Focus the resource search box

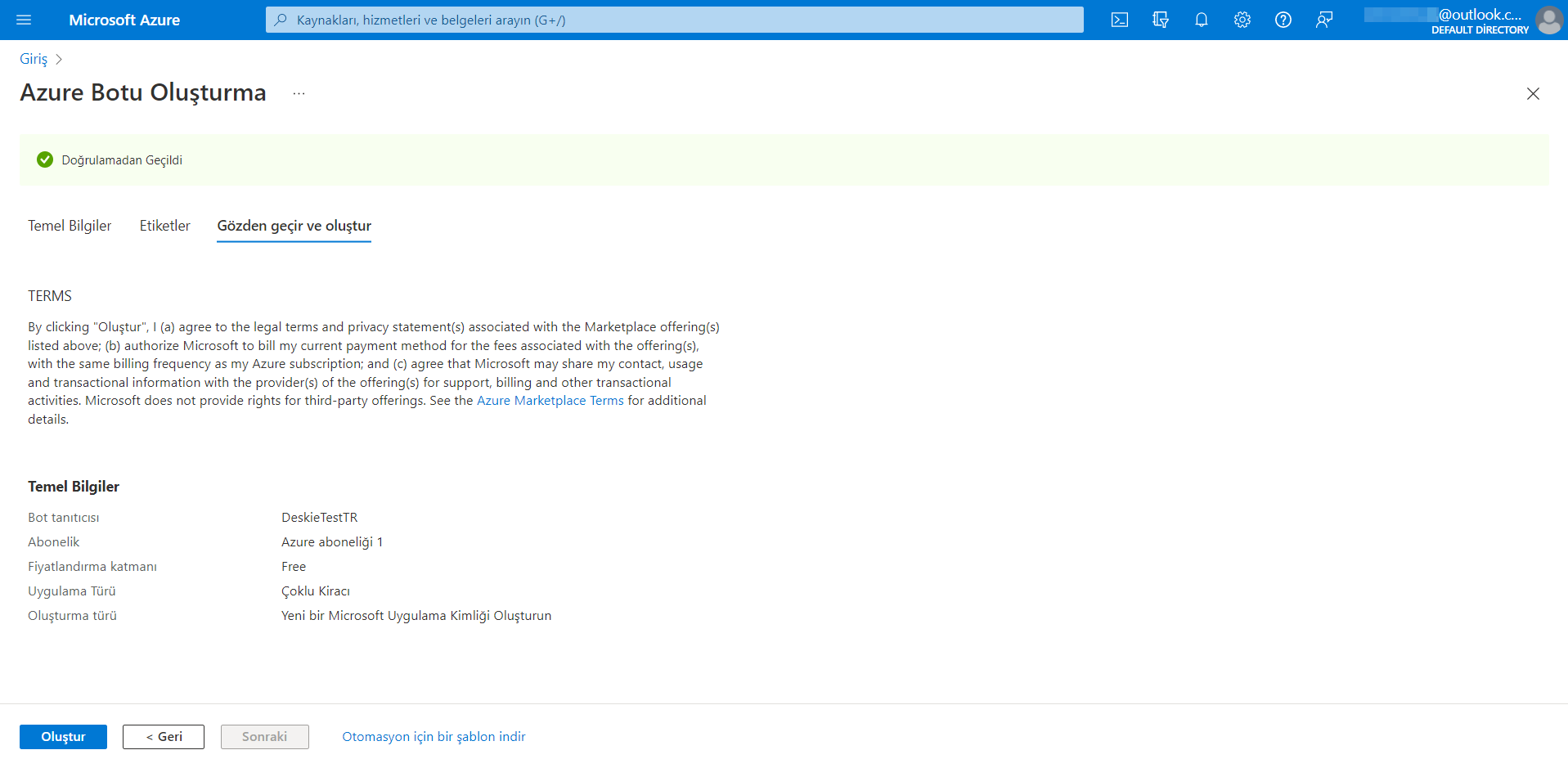(x=675, y=20)
